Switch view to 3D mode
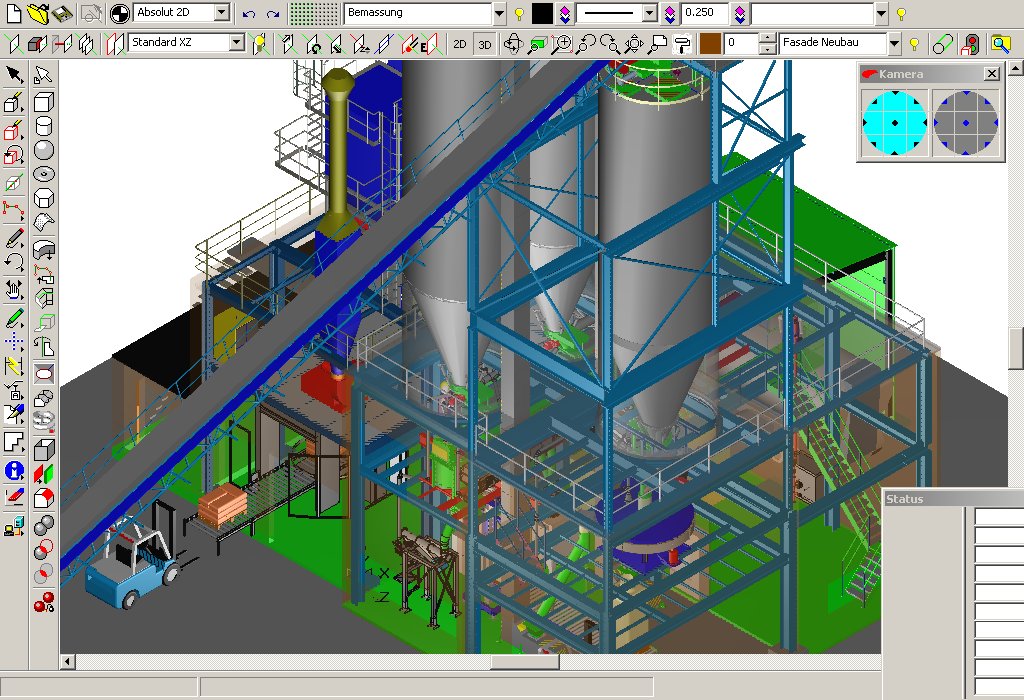This screenshot has width=1024, height=700. click(484, 43)
